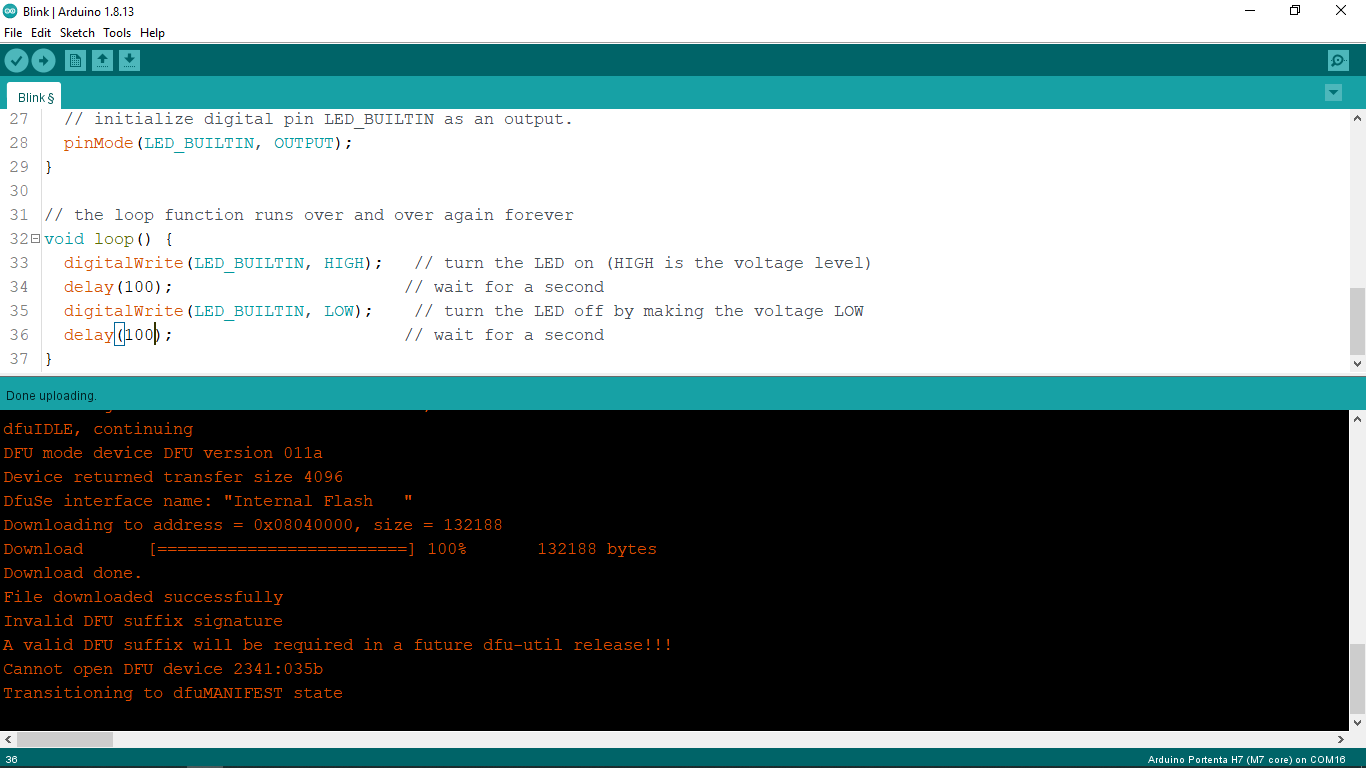Click horizontal scrollbar left arrow

pos(8,739)
